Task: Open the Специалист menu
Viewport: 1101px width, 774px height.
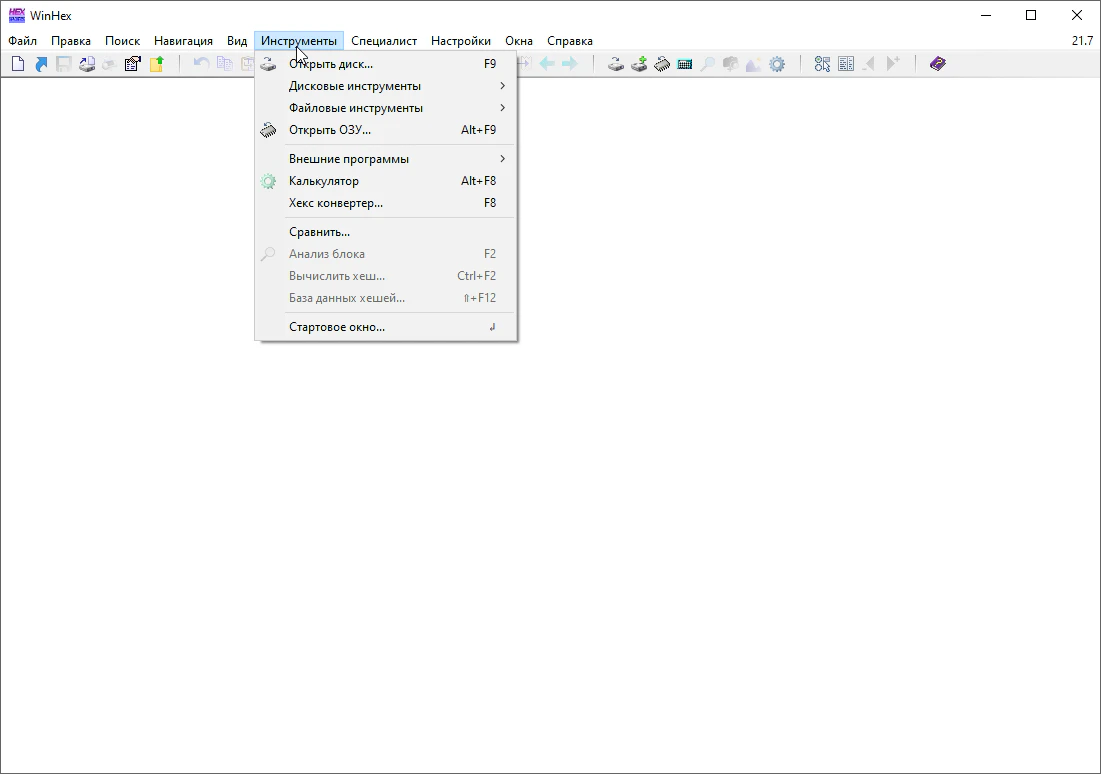Action: [x=384, y=41]
